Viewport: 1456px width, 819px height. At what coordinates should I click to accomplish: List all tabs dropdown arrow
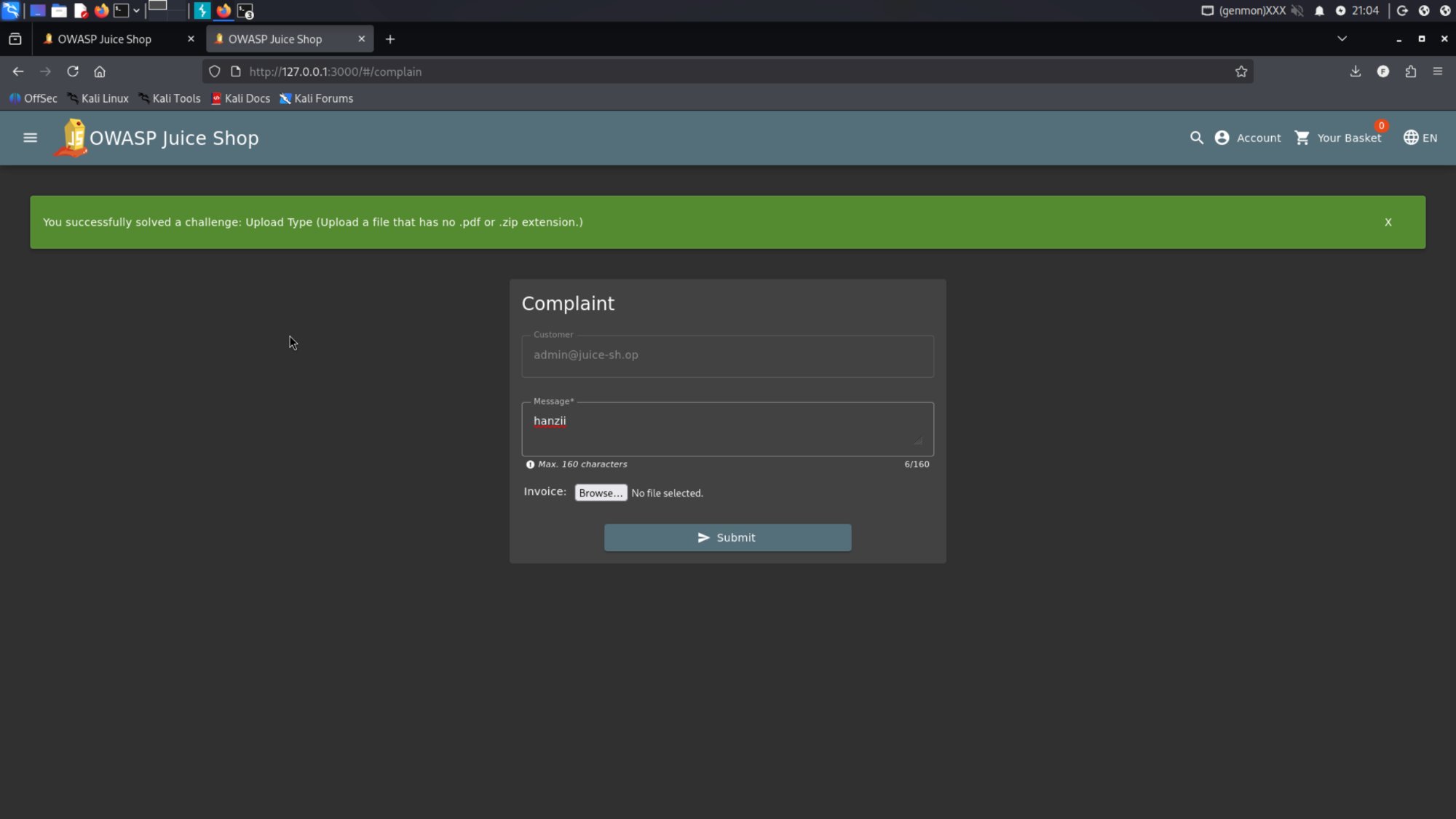[x=1342, y=39]
